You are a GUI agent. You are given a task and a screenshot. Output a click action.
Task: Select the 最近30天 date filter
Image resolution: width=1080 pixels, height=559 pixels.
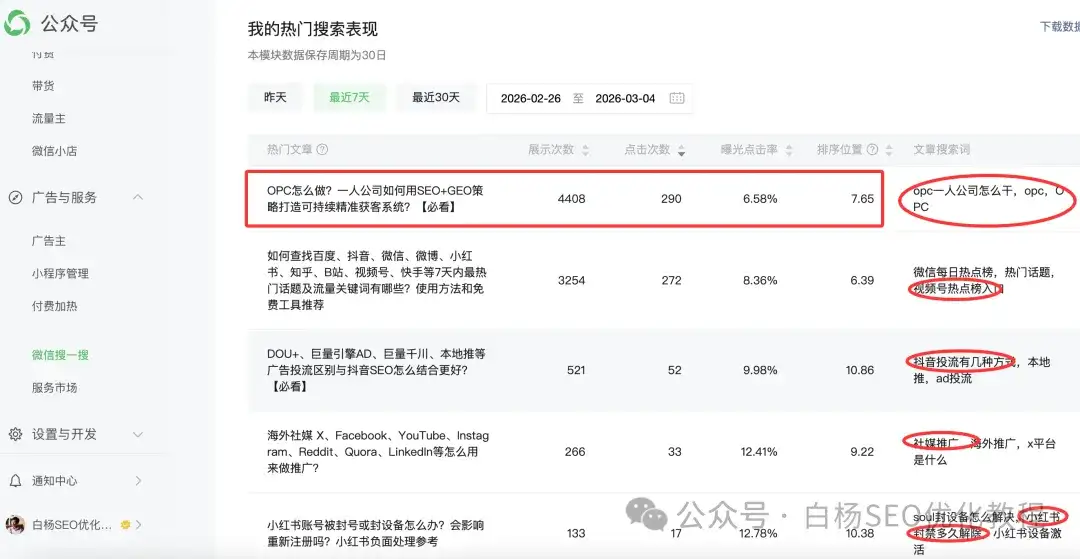(x=436, y=98)
